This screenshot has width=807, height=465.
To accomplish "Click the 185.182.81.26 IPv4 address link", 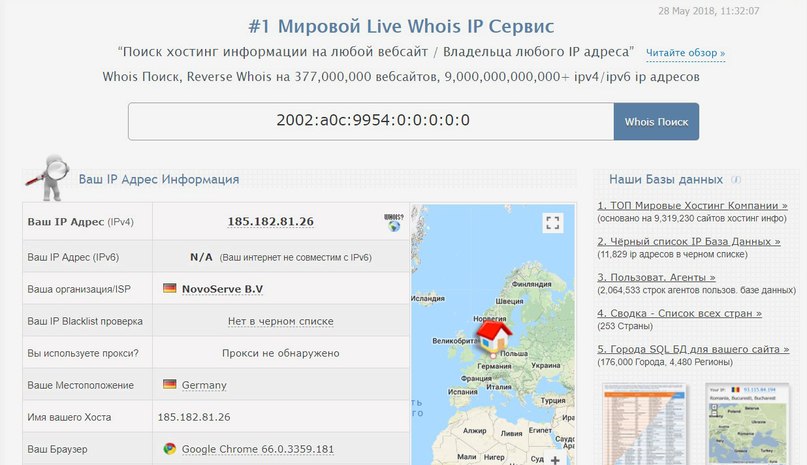I will tap(270, 221).
